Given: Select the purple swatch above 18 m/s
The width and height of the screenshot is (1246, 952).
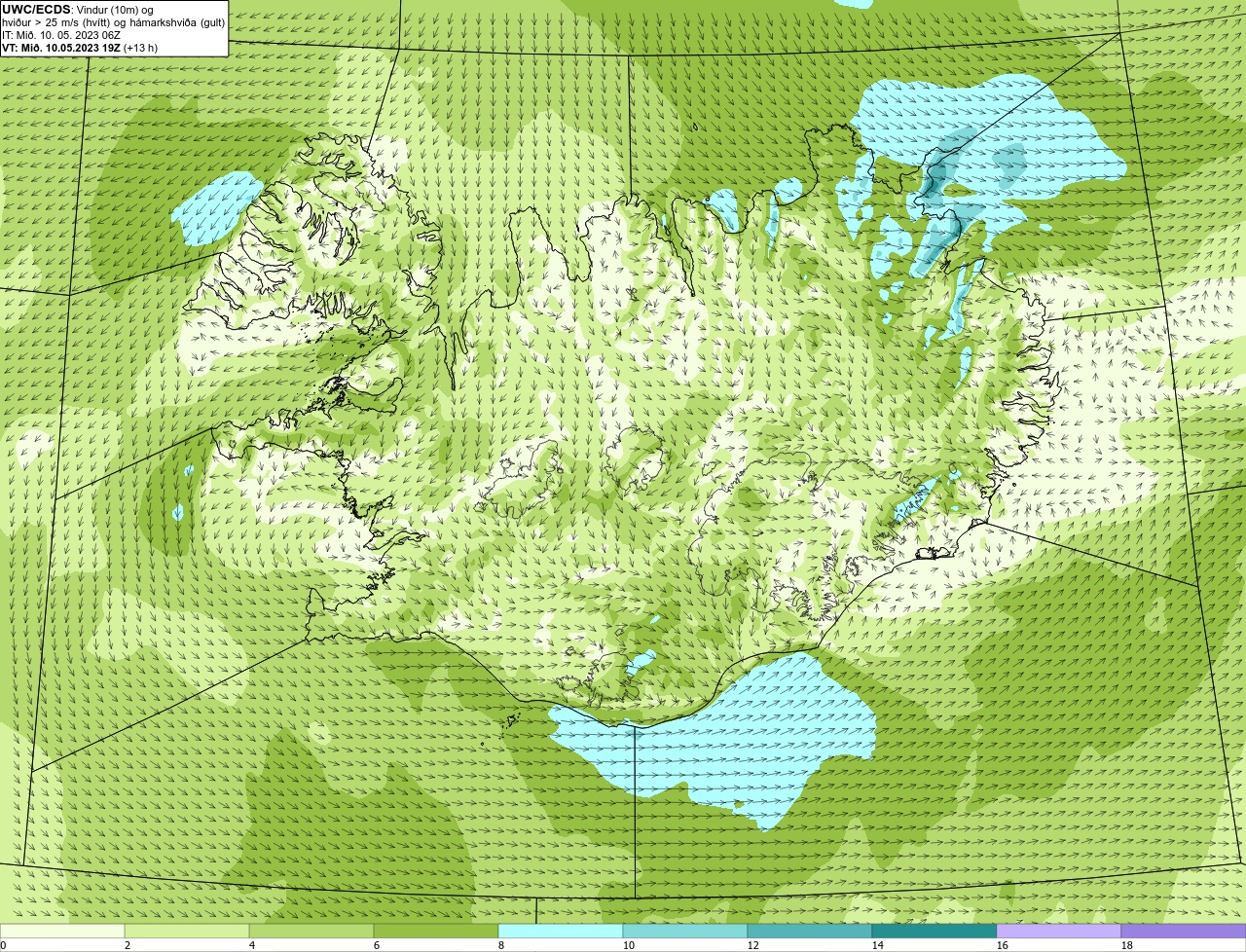Looking at the screenshot, I should (1184, 932).
